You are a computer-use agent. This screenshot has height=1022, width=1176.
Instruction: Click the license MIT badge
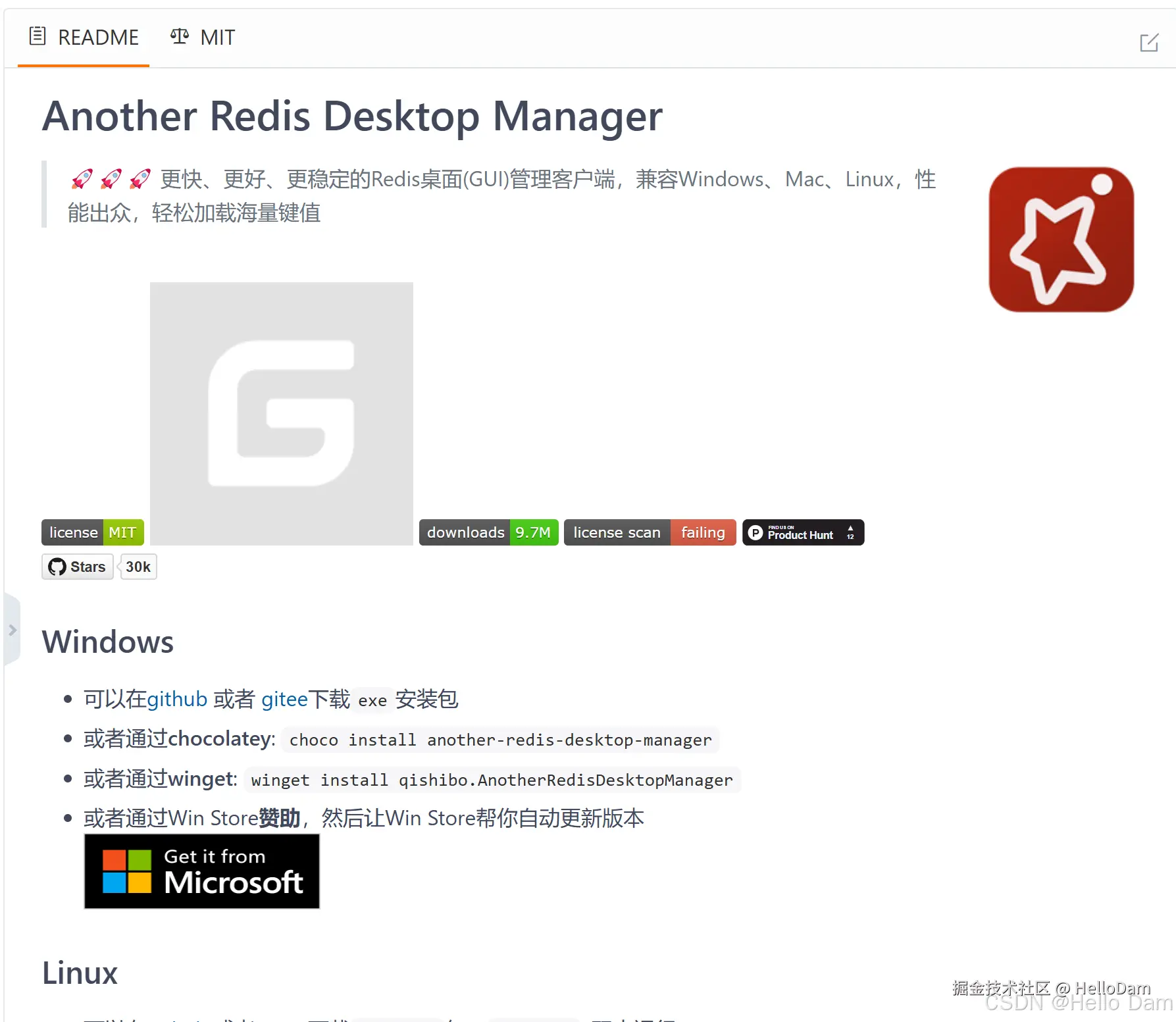click(93, 532)
